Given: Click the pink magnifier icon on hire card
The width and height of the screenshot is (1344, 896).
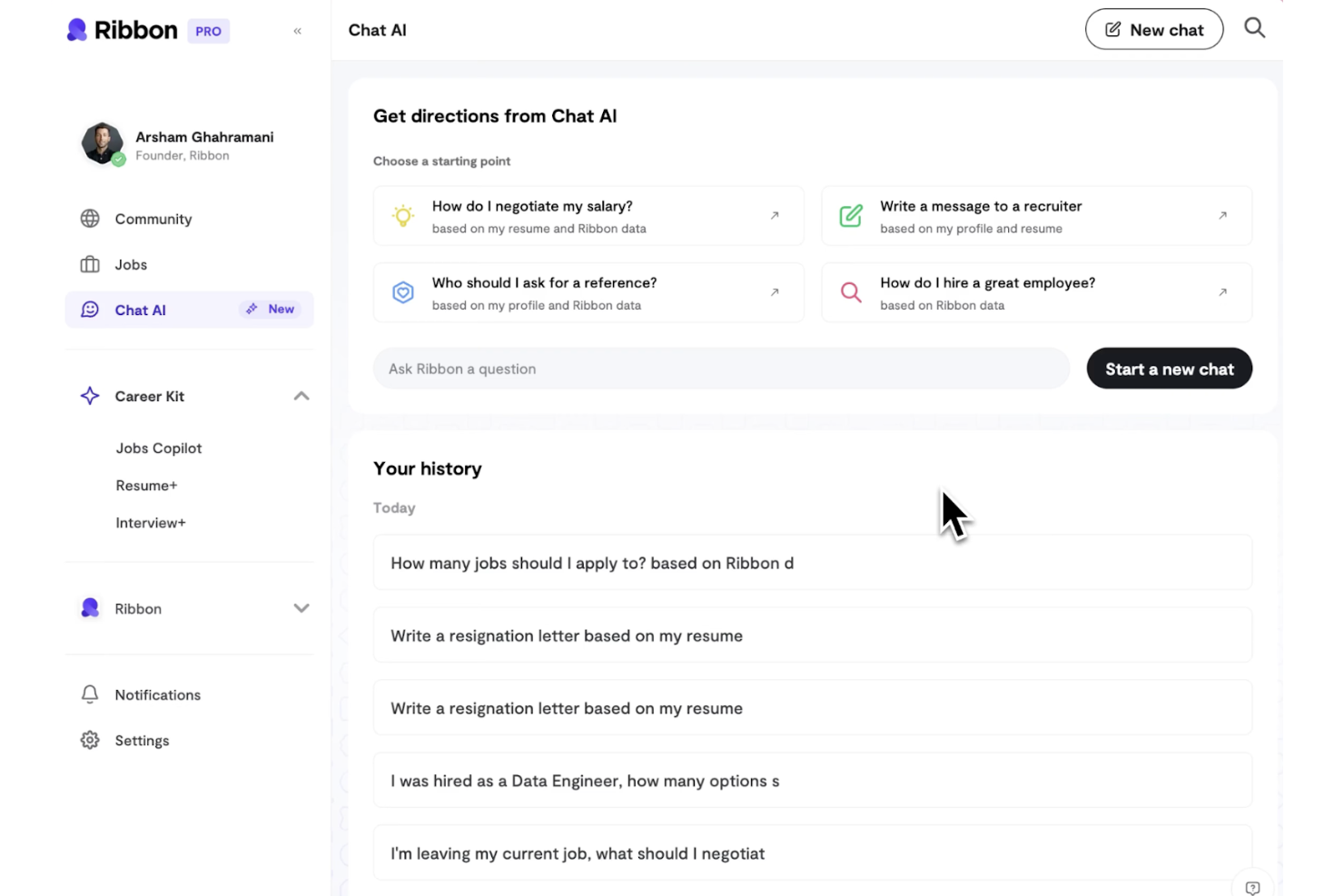Looking at the screenshot, I should pos(851,292).
